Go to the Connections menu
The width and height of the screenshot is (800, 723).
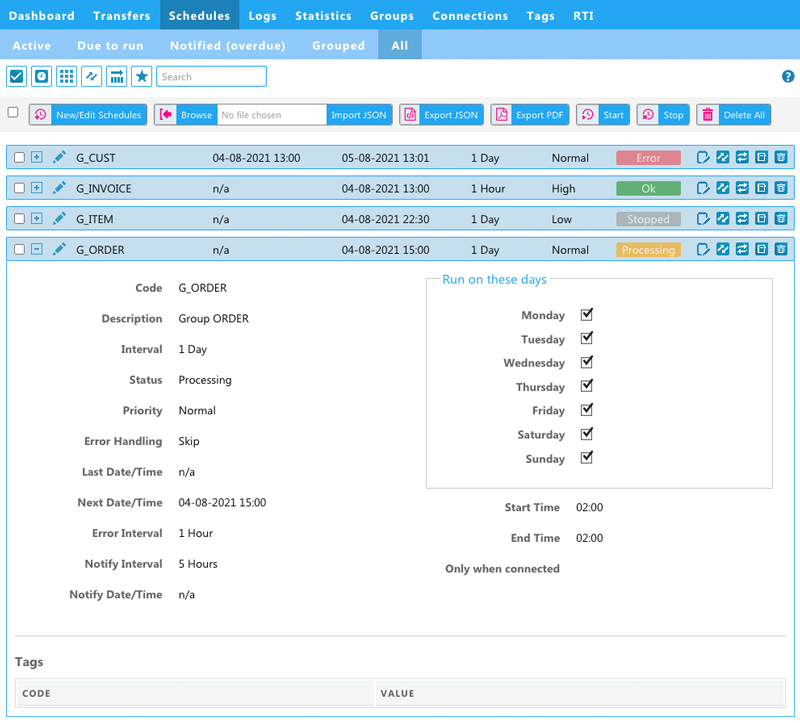click(x=470, y=15)
